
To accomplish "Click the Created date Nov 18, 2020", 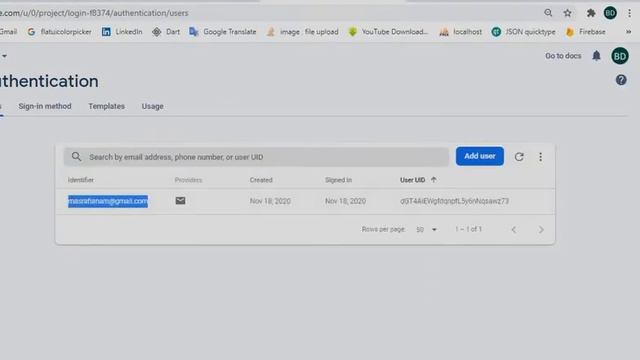I will coord(270,201).
